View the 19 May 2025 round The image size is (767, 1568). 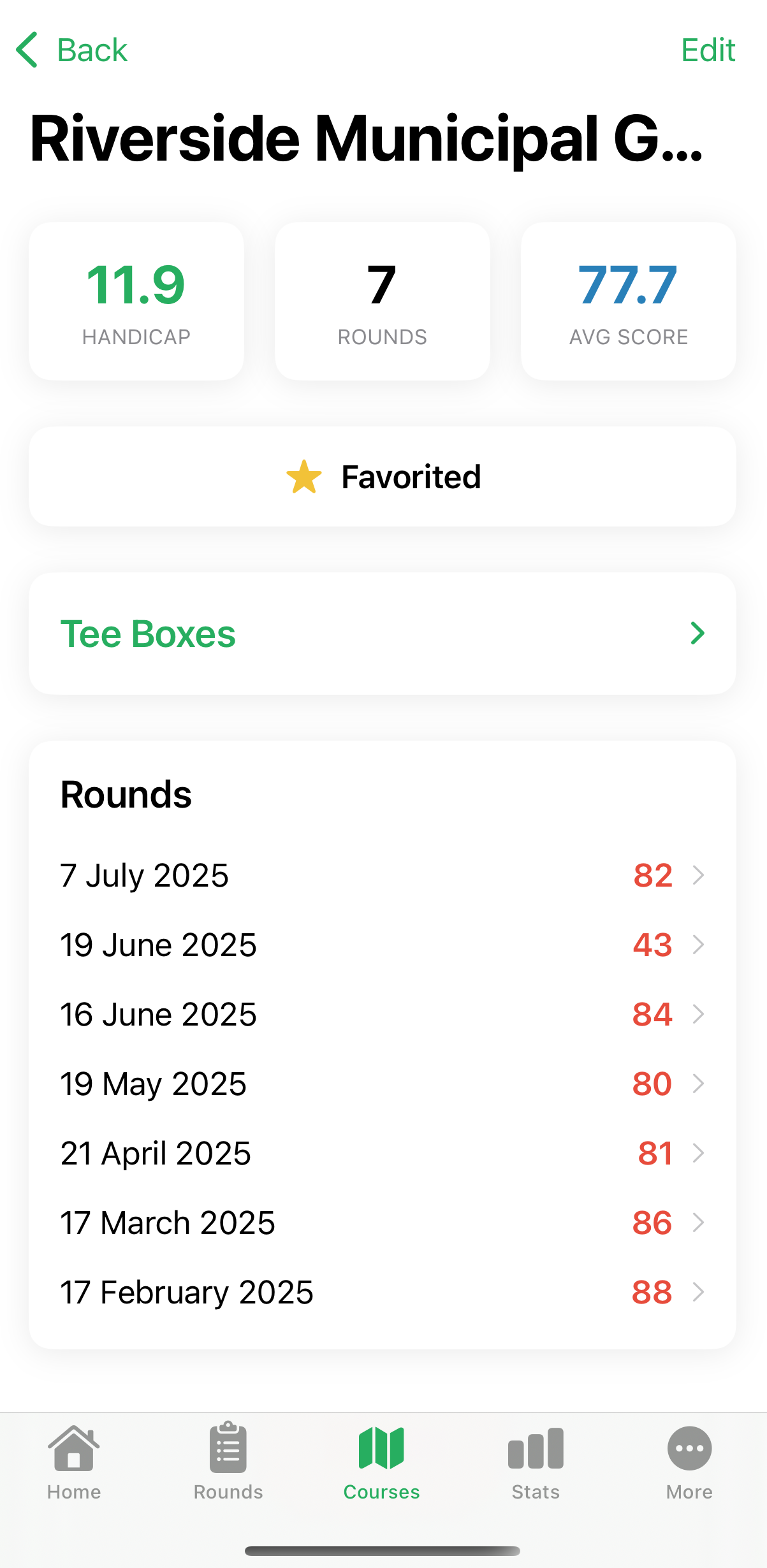[x=381, y=1084]
